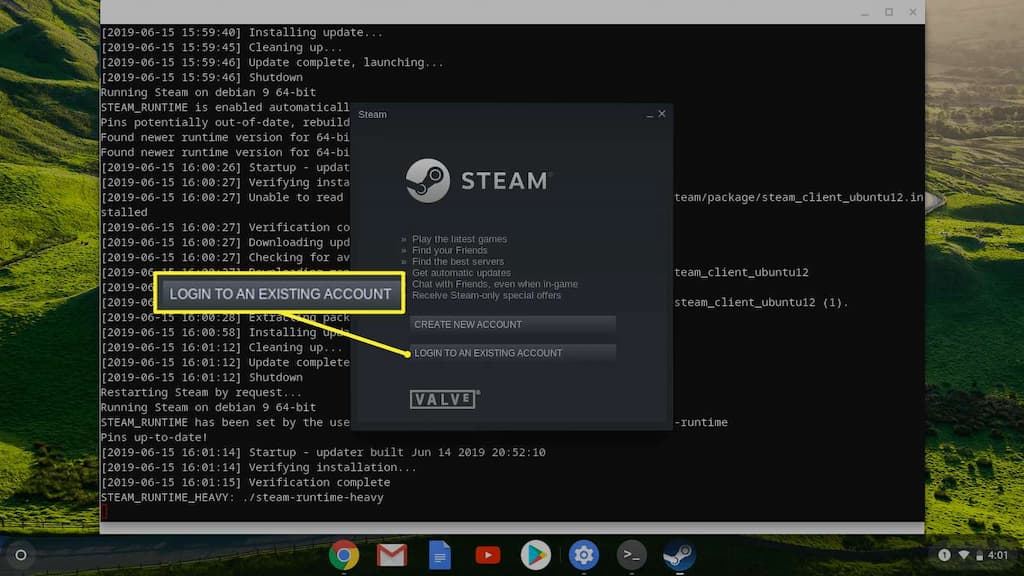1024x576 pixels.
Task: Open YouTube from the shelf
Action: [488, 555]
